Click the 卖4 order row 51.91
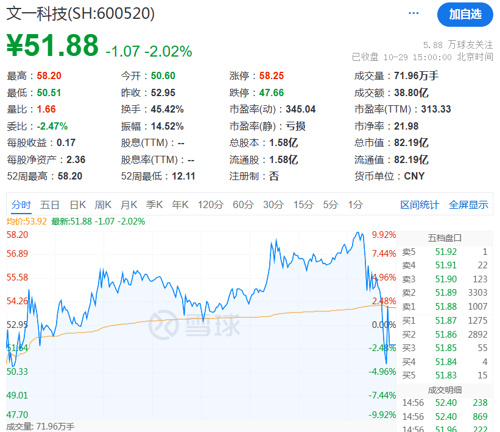 [445, 266]
